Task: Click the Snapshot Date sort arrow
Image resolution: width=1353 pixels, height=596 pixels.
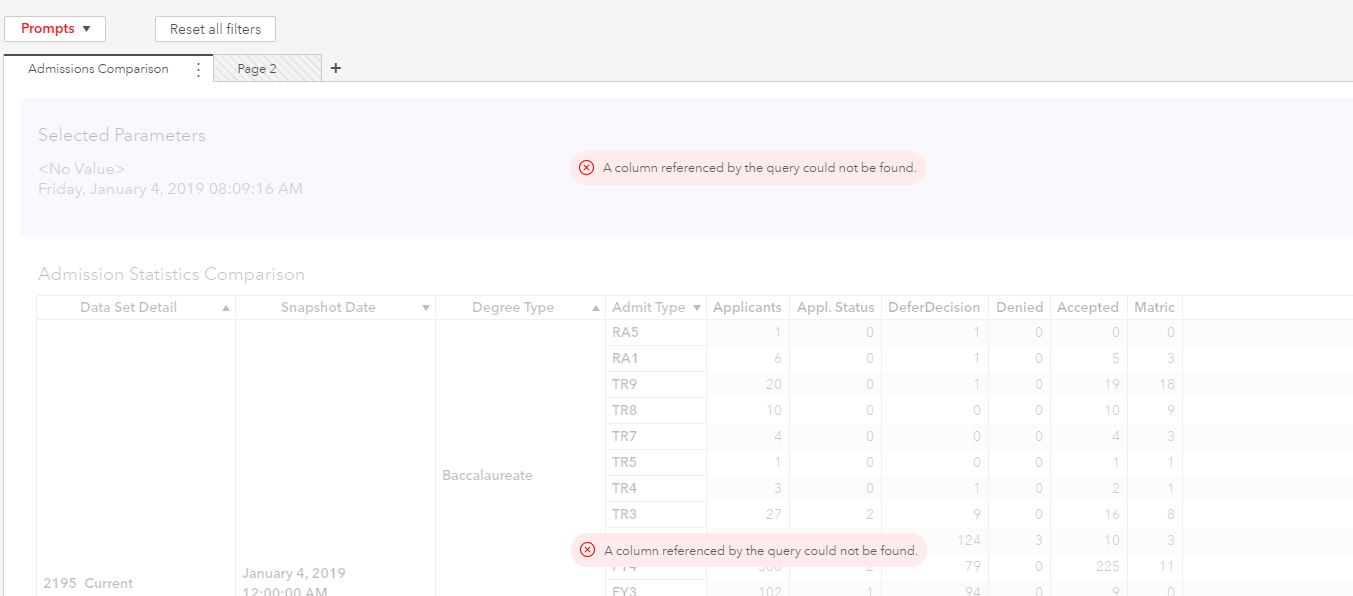Action: click(x=426, y=308)
